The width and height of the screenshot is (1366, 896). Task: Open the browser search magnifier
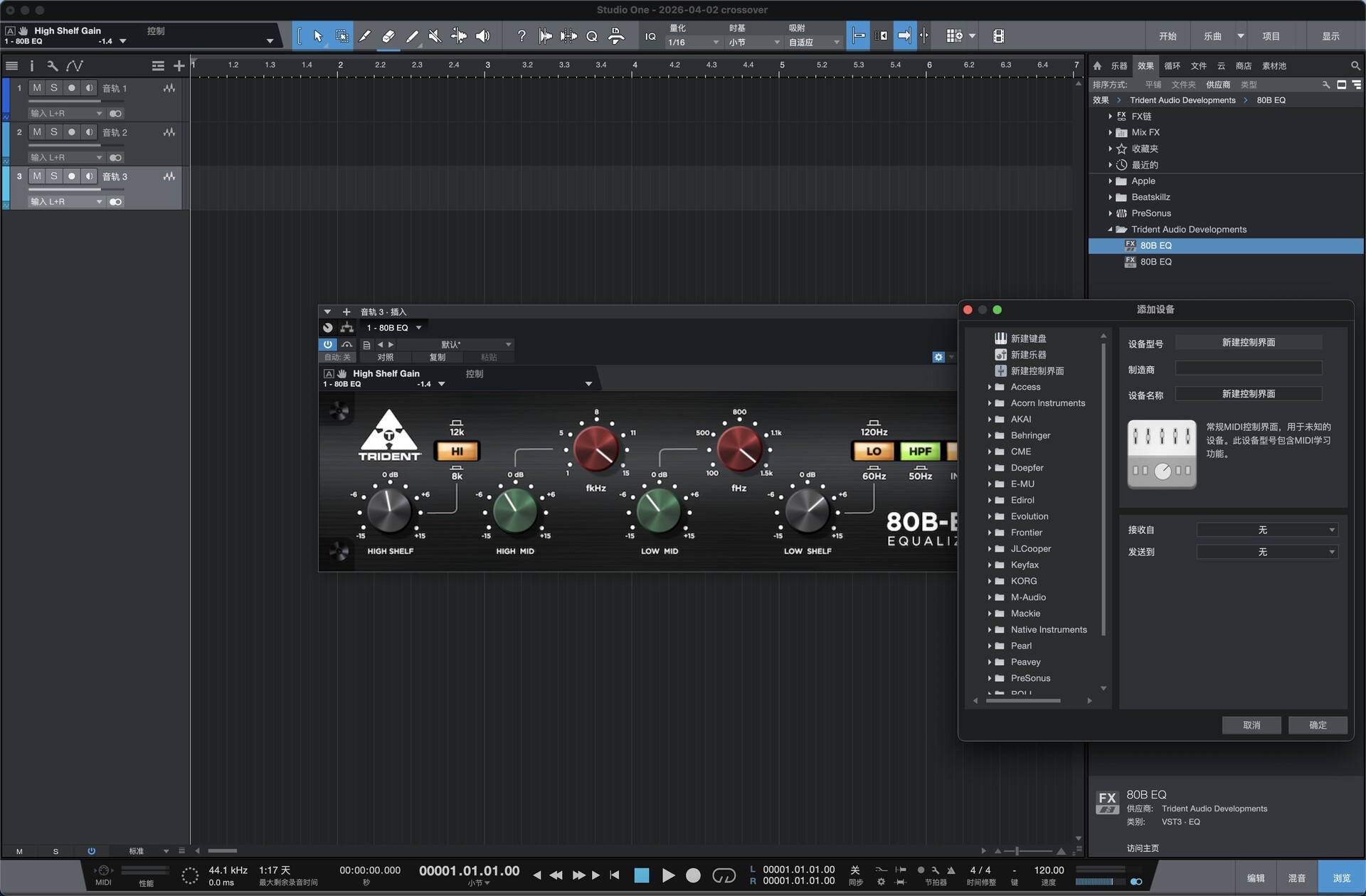pyautogui.click(x=1355, y=66)
